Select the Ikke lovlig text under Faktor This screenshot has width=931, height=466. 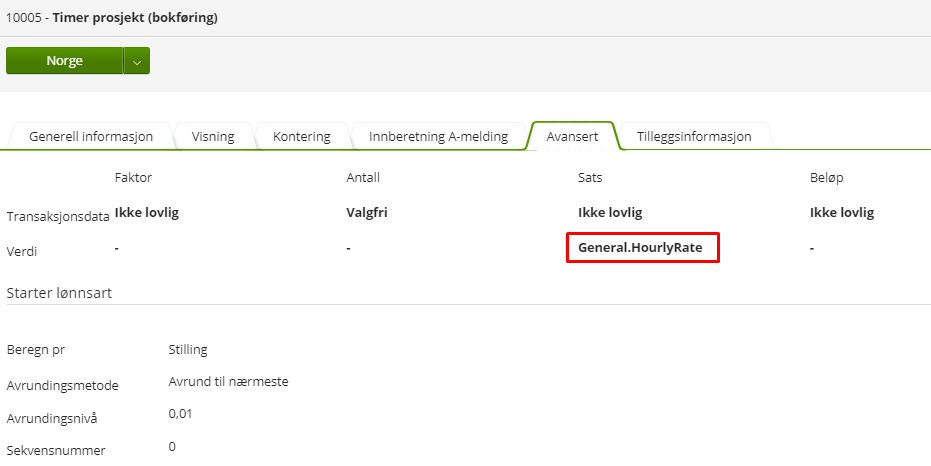147,213
